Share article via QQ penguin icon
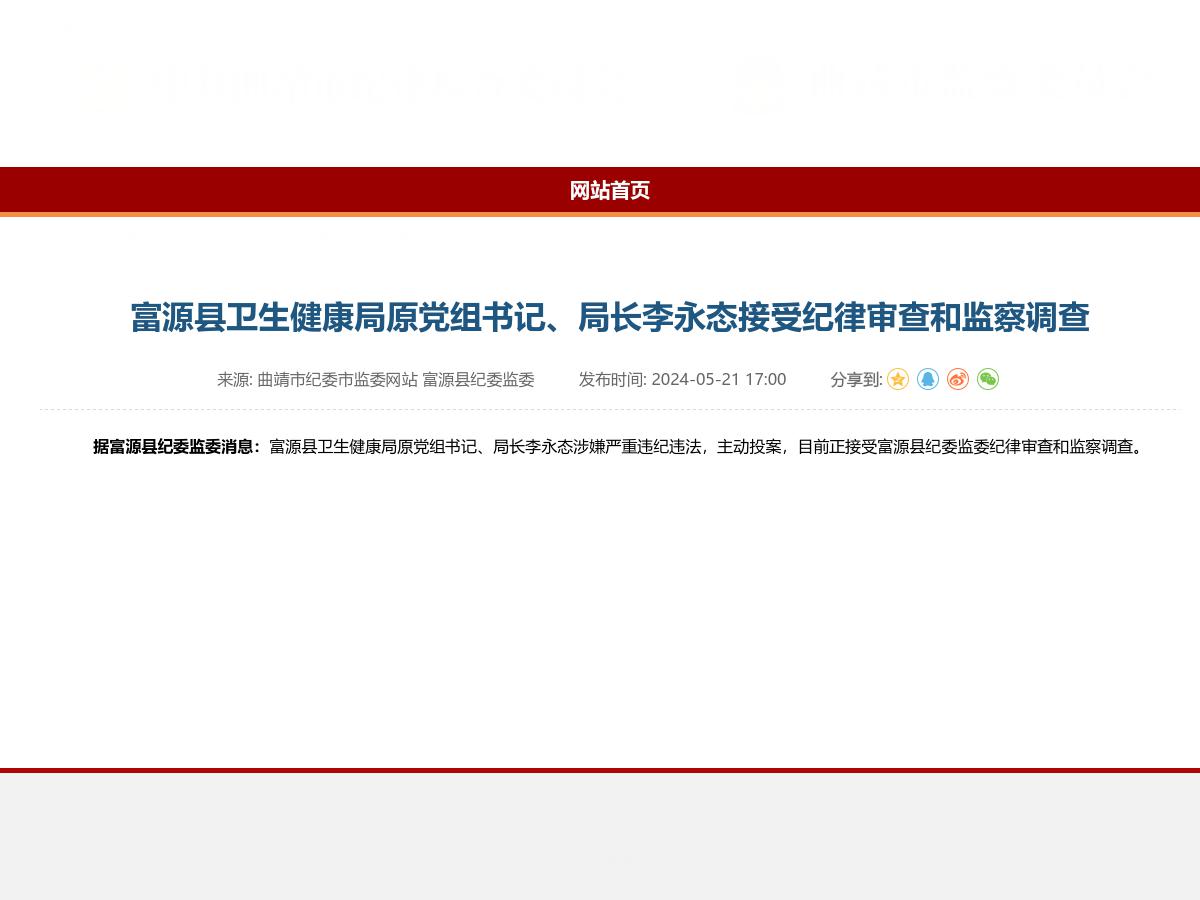 927,379
